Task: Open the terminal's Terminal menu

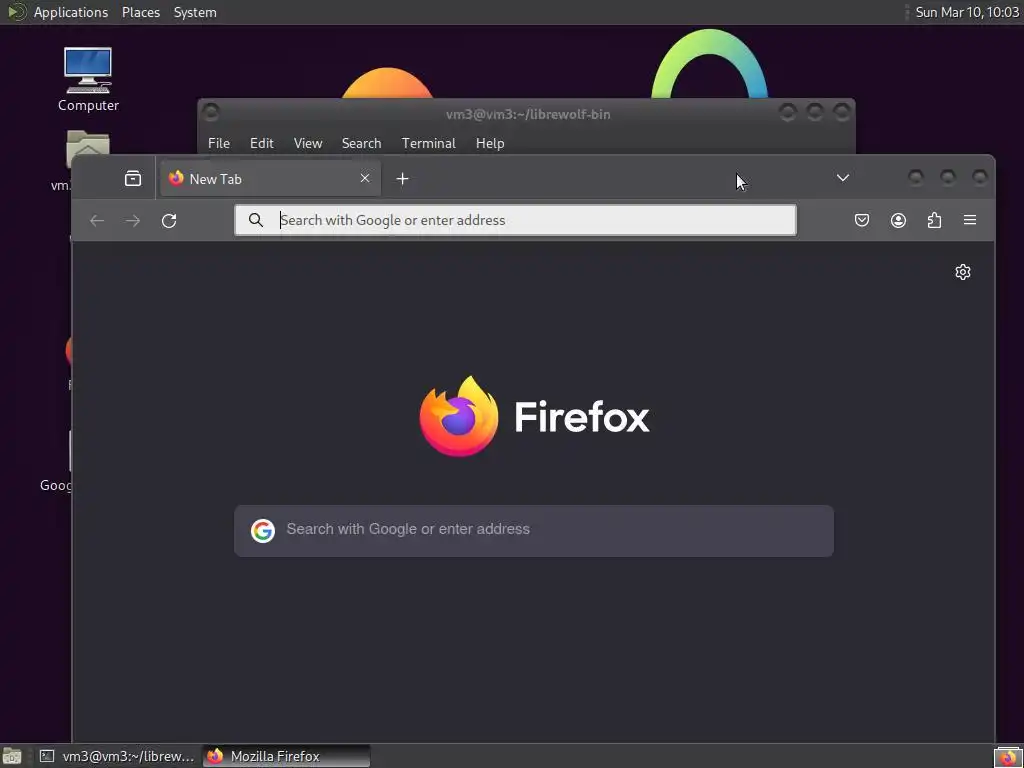Action: 428,143
